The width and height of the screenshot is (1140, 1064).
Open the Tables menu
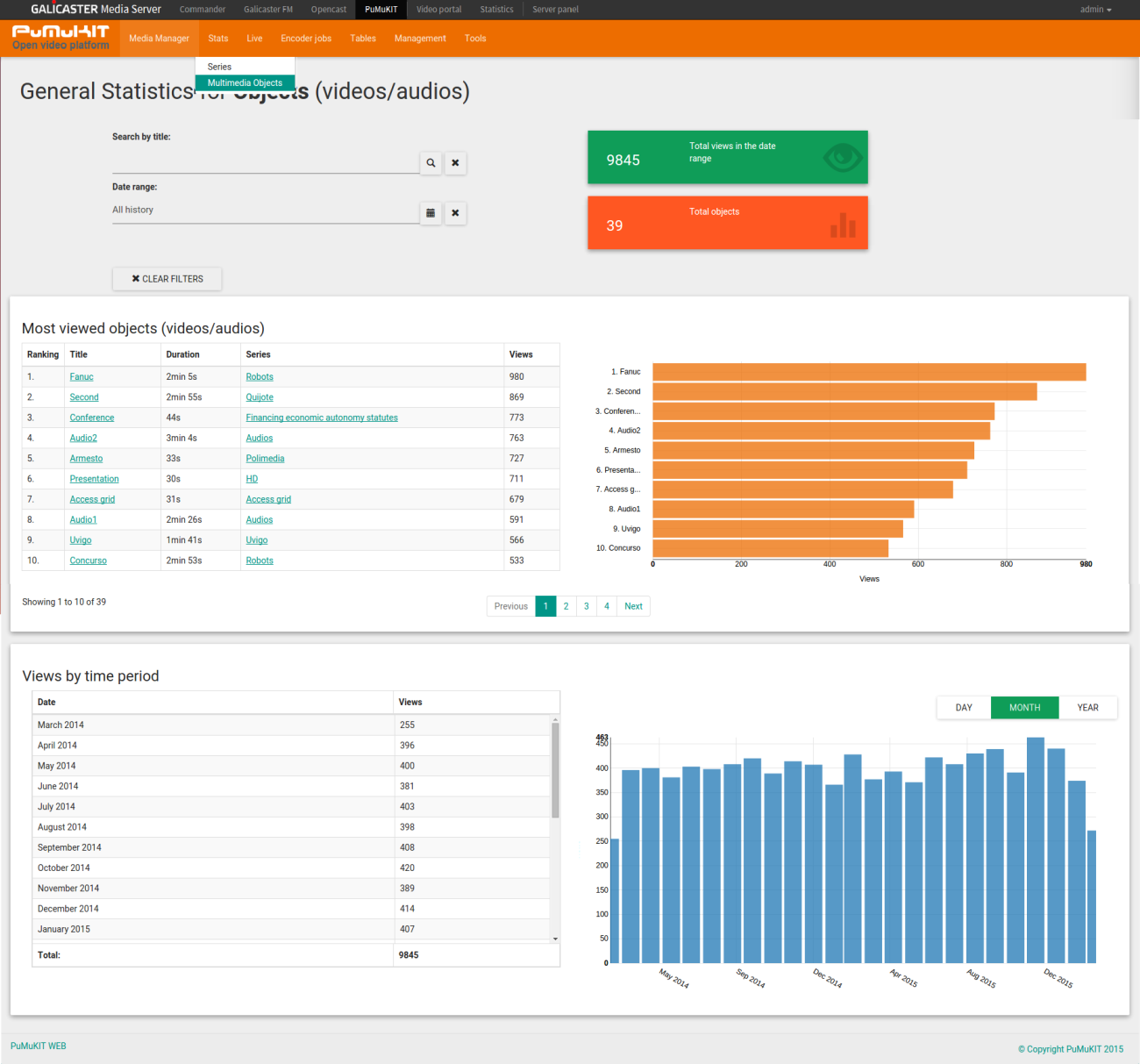(363, 39)
